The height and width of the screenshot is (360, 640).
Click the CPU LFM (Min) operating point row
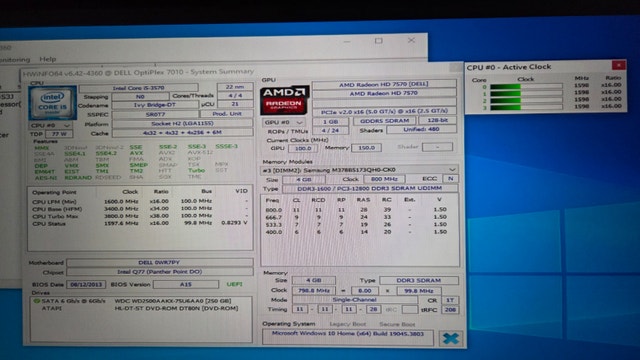tap(140, 201)
